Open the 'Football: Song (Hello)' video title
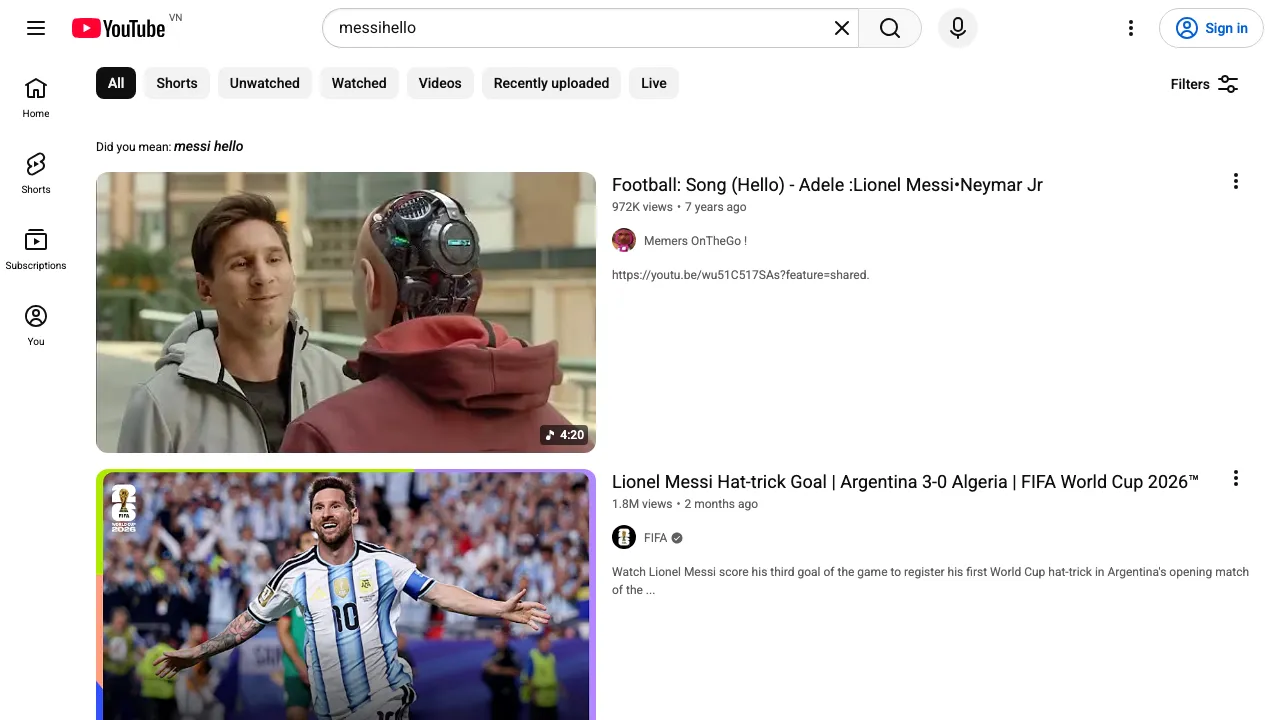The image size is (1280, 720). [827, 185]
